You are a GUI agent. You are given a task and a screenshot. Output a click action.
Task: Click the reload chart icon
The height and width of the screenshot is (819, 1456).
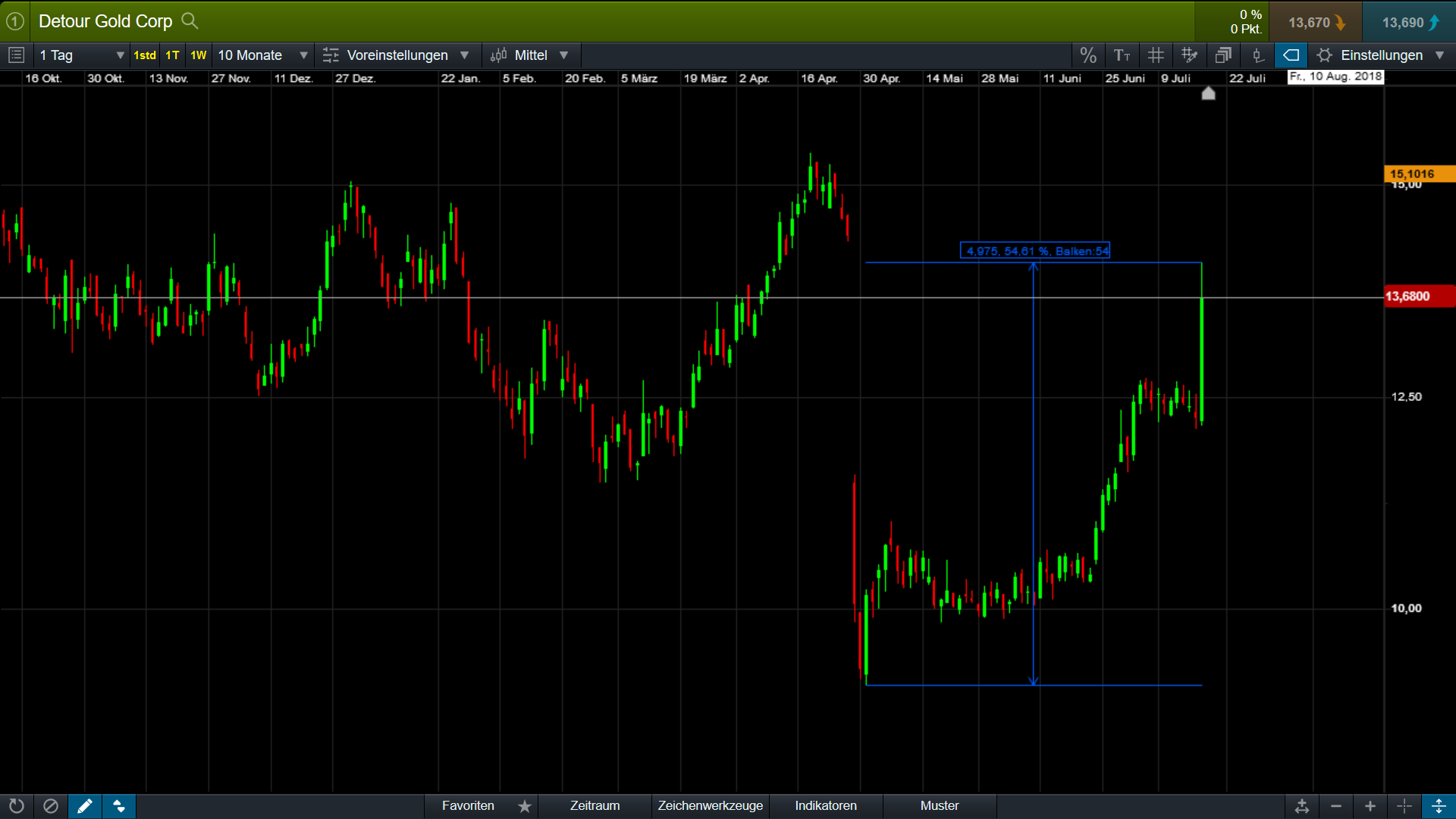[16, 806]
